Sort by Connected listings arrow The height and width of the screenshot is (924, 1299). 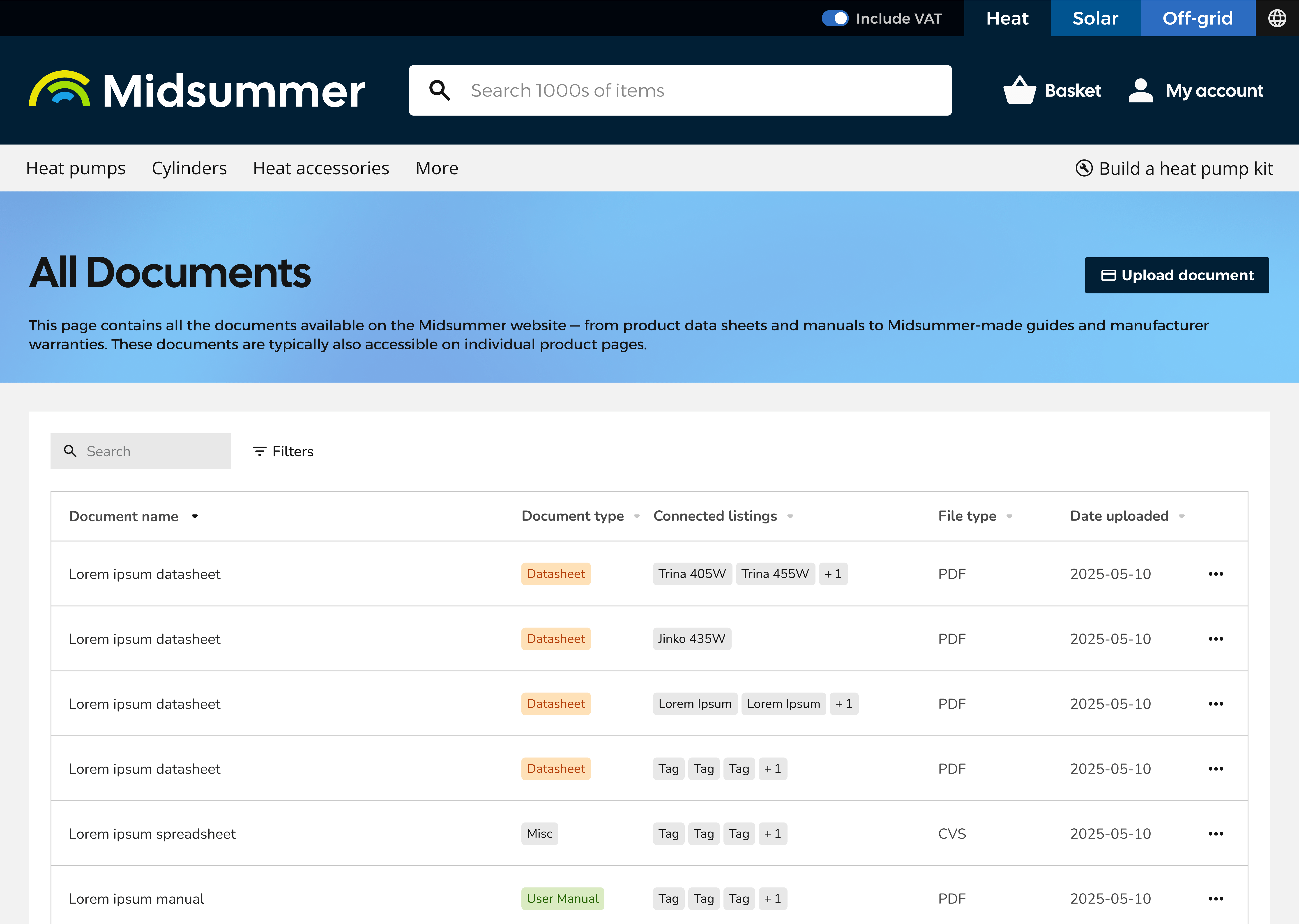coord(790,517)
